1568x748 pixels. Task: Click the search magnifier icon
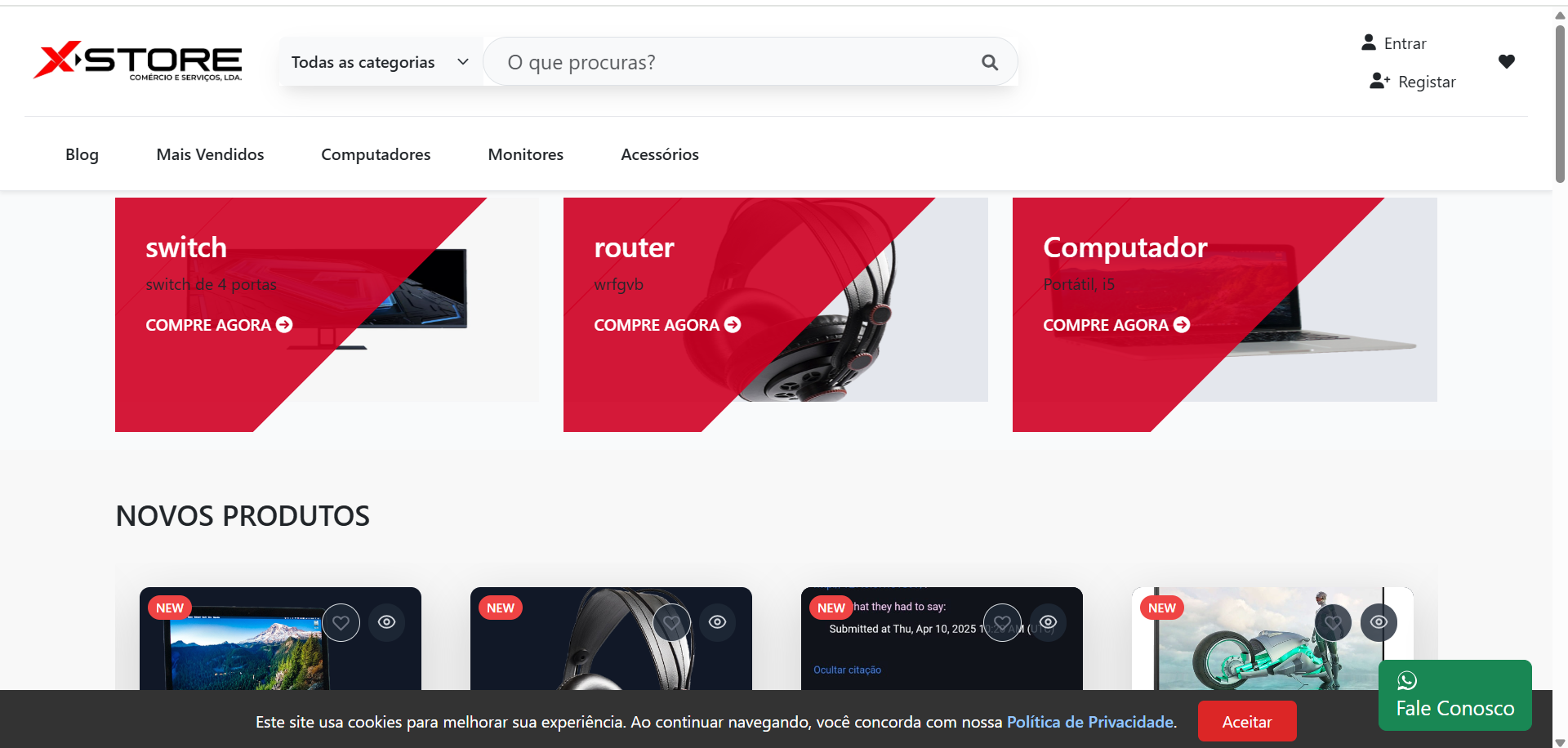pyautogui.click(x=989, y=62)
